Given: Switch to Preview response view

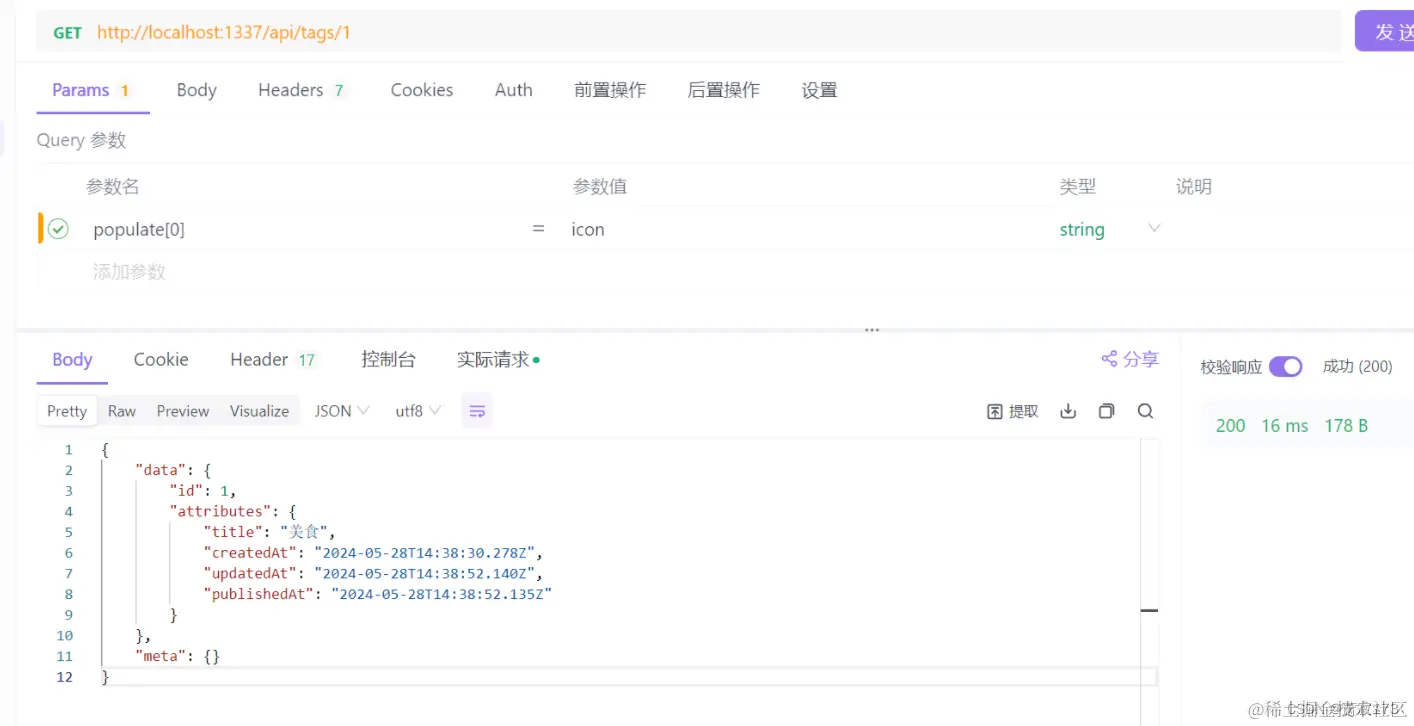Looking at the screenshot, I should (183, 411).
